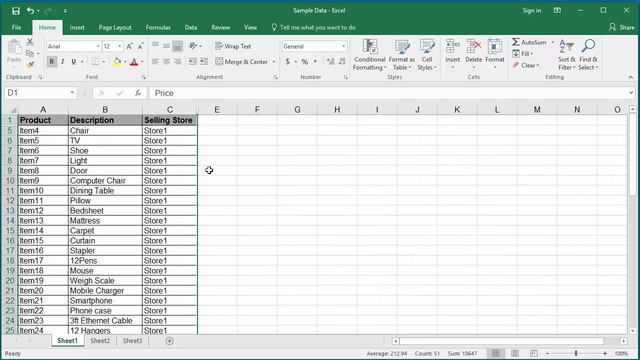Image resolution: width=640 pixels, height=360 pixels.
Task: Click the Share button
Action: point(622,27)
